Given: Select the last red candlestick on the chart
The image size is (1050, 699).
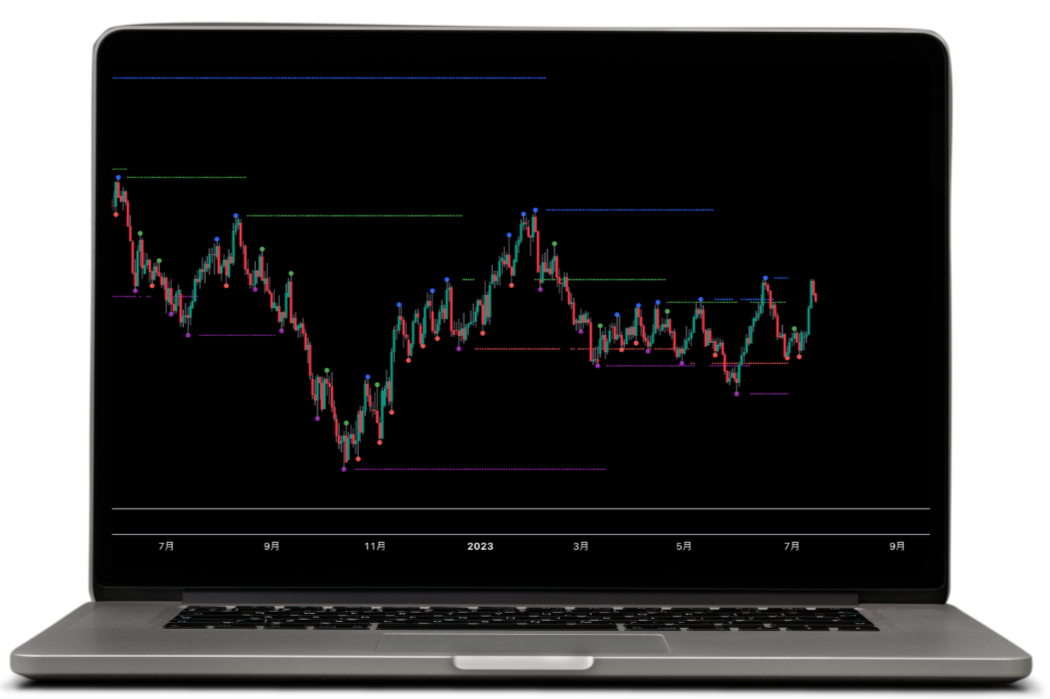Looking at the screenshot, I should pyautogui.click(x=815, y=294).
